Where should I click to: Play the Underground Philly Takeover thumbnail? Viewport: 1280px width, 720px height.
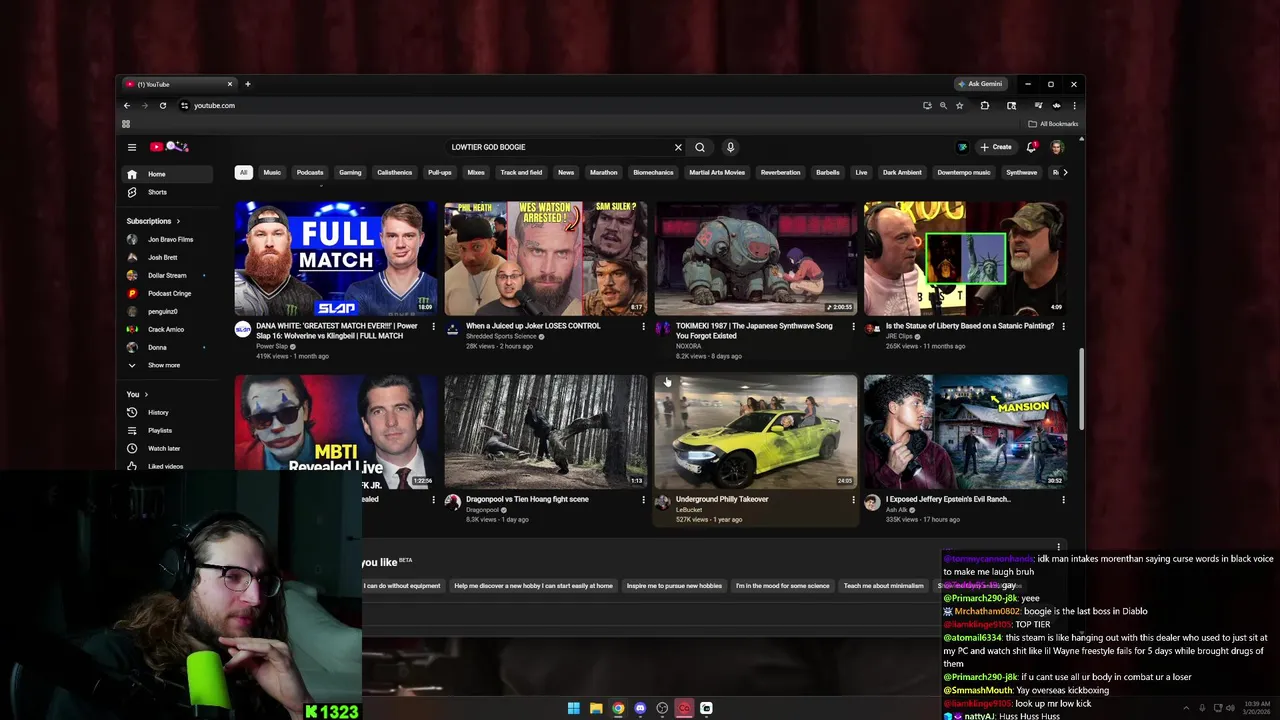[756, 432]
